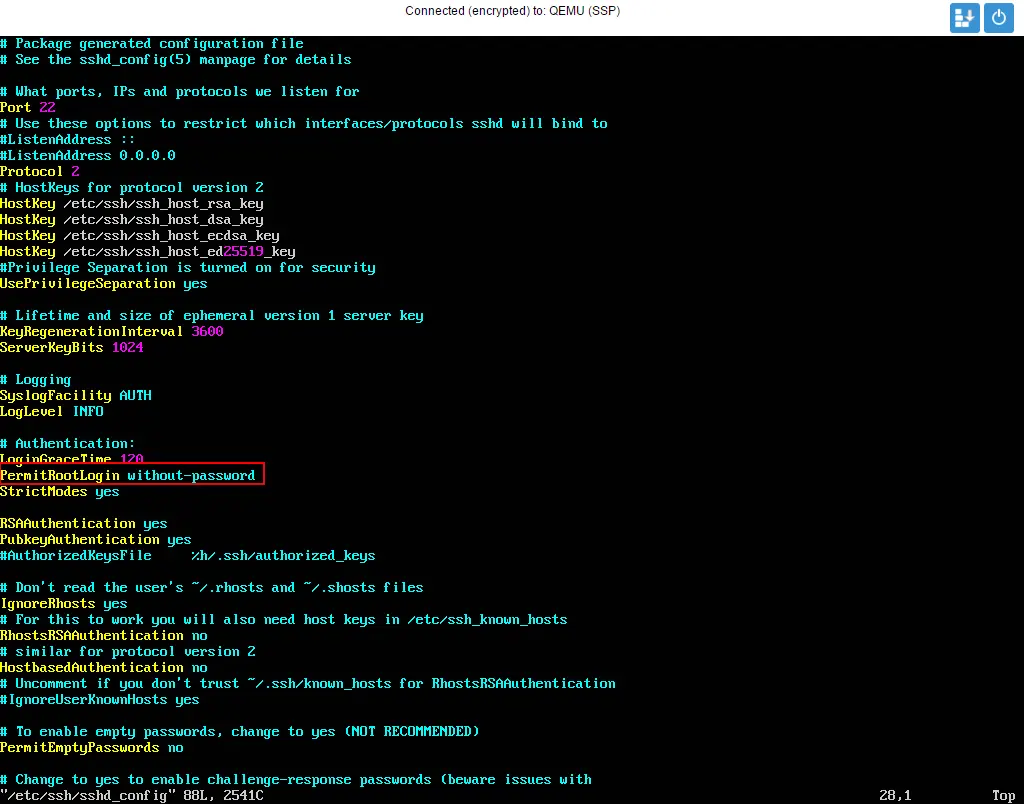Click 'RSAAuthentication yes' line

(x=84, y=523)
